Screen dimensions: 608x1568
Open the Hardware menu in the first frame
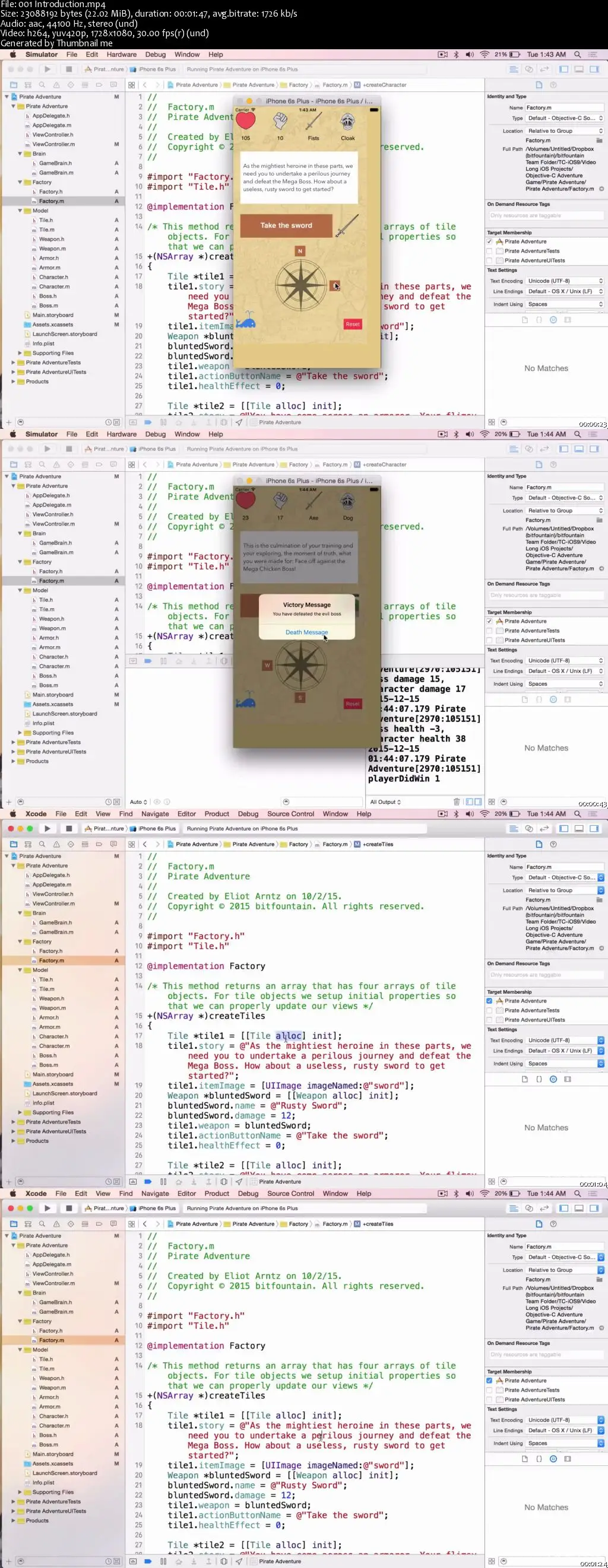click(121, 54)
